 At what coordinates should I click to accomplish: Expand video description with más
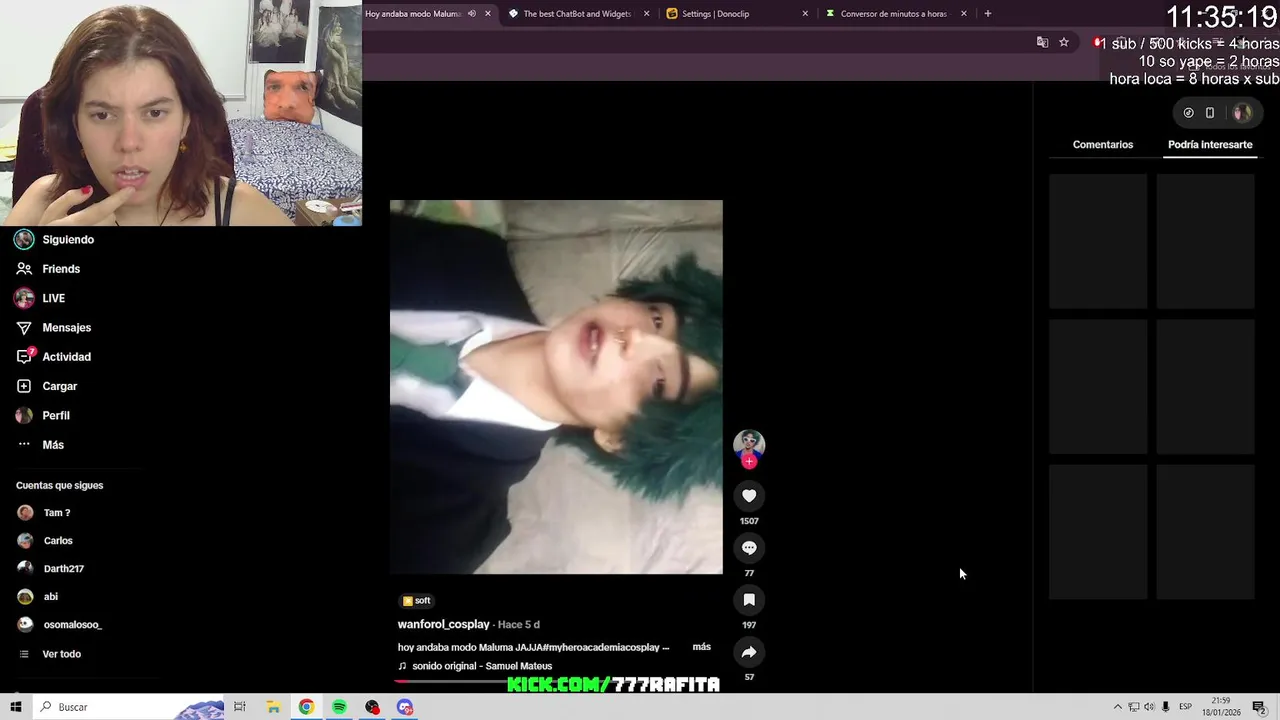[x=702, y=647]
